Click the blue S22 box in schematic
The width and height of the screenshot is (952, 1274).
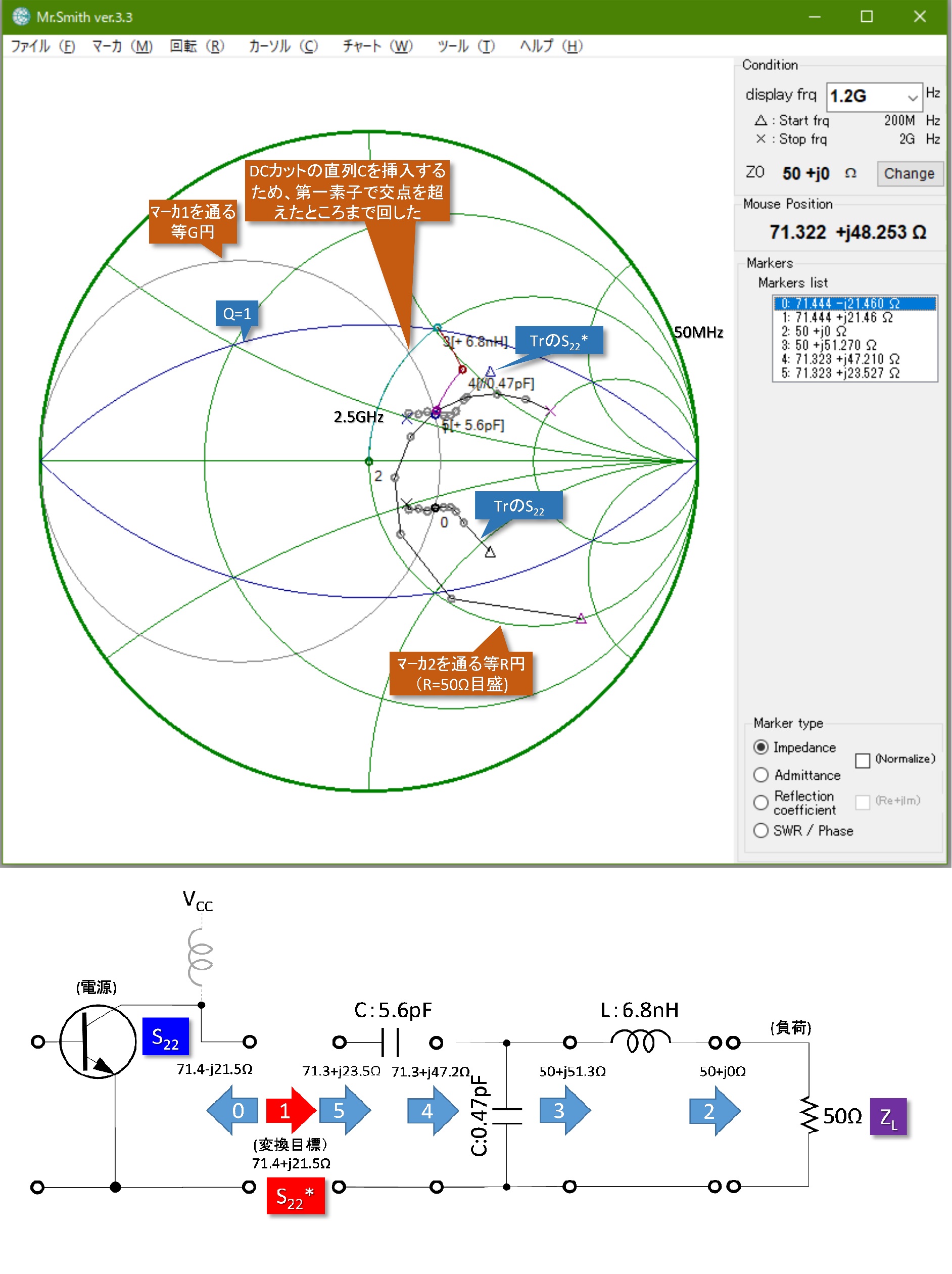click(x=165, y=1036)
